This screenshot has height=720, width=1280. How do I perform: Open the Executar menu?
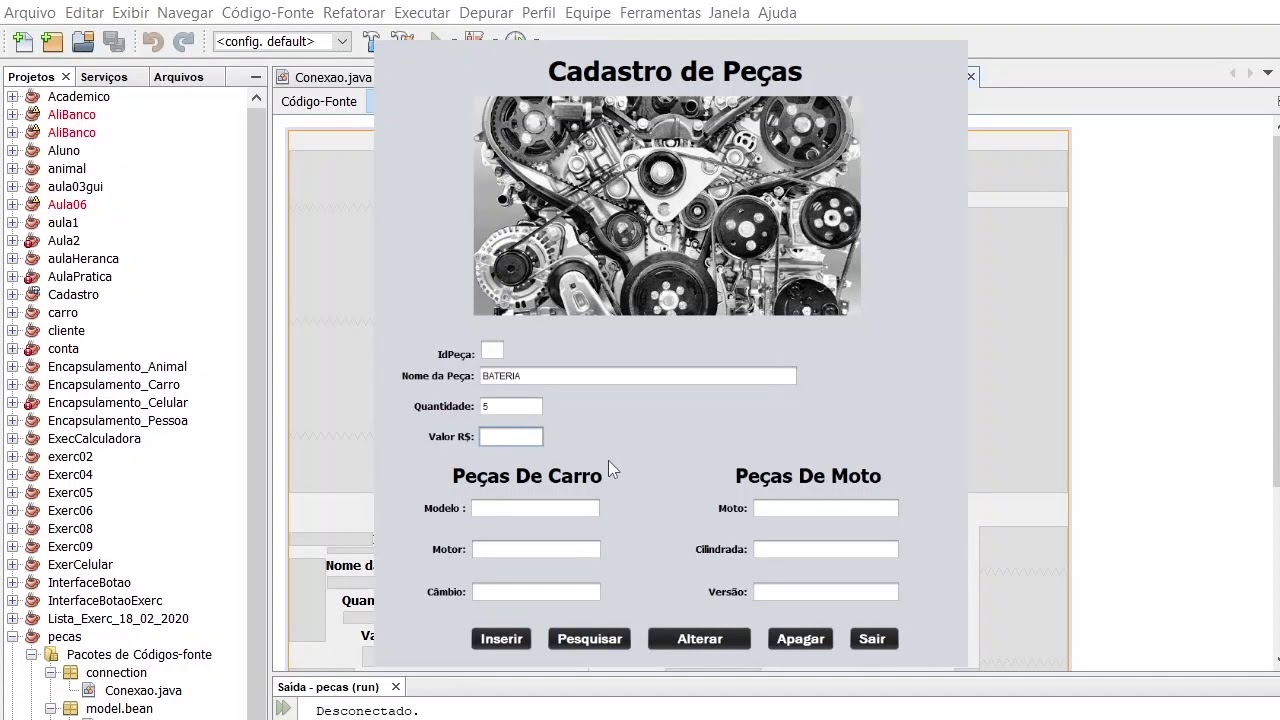click(x=422, y=13)
